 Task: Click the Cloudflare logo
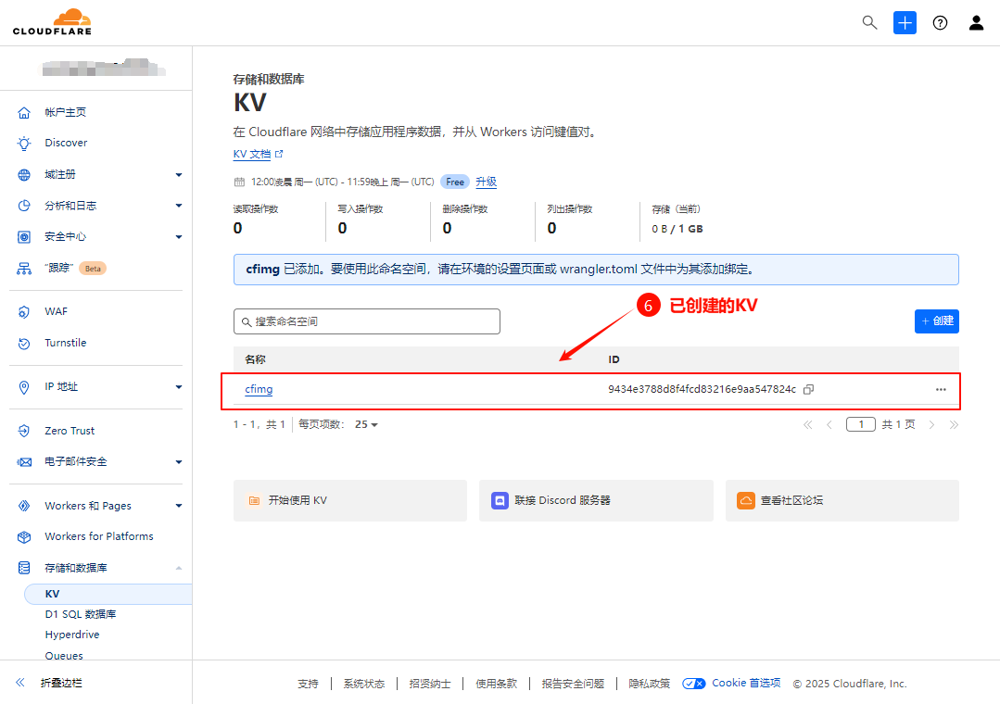52,22
